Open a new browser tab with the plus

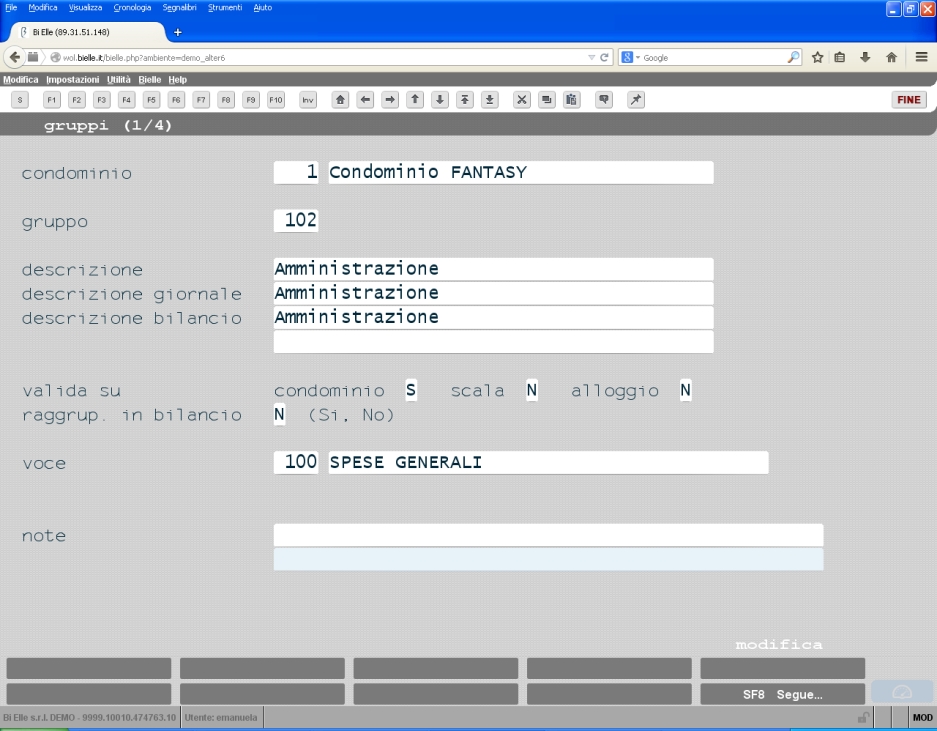tap(177, 32)
